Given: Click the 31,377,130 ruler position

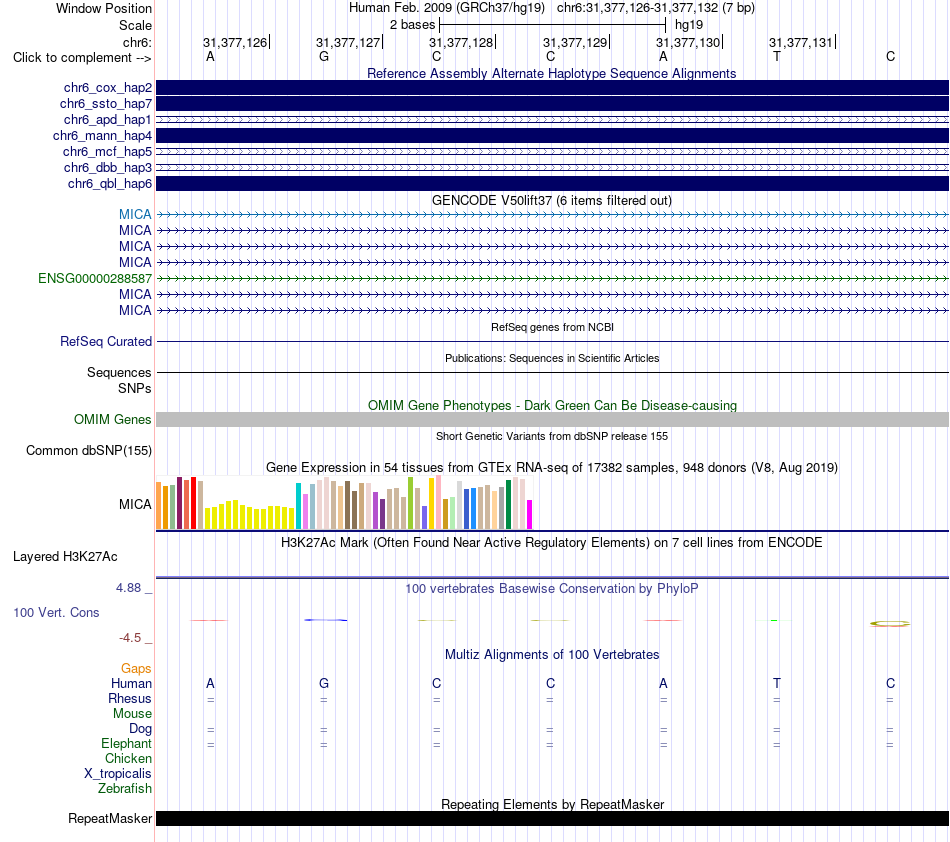Looking at the screenshot, I should 689,42.
